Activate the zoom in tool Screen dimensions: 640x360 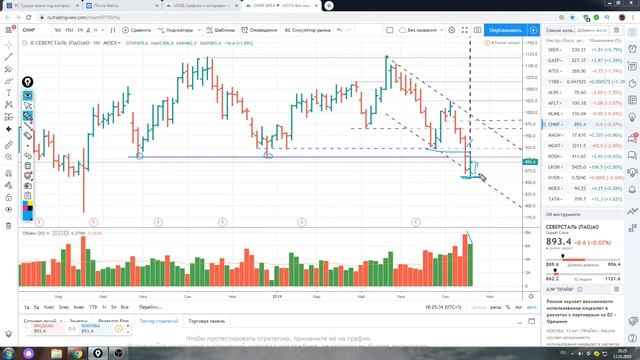tap(9, 157)
